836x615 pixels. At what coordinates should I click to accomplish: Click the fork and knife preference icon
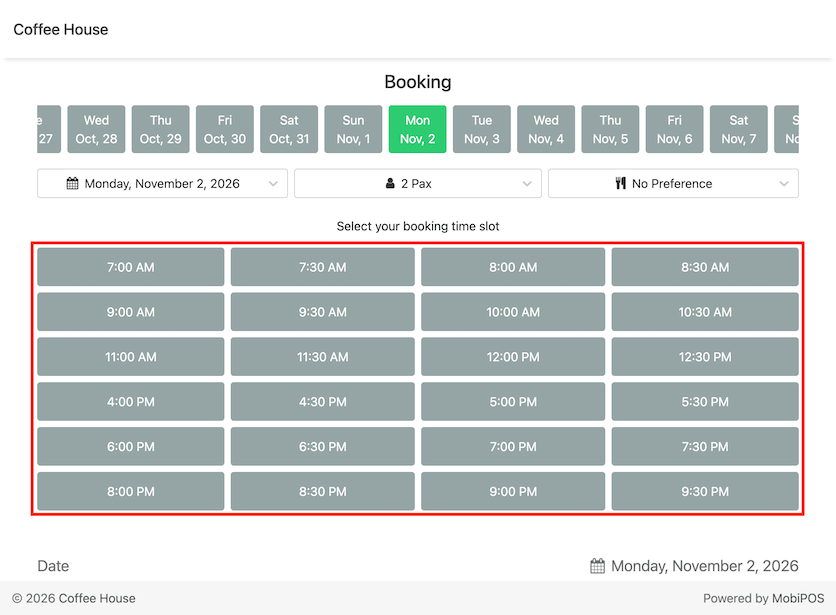(x=621, y=183)
